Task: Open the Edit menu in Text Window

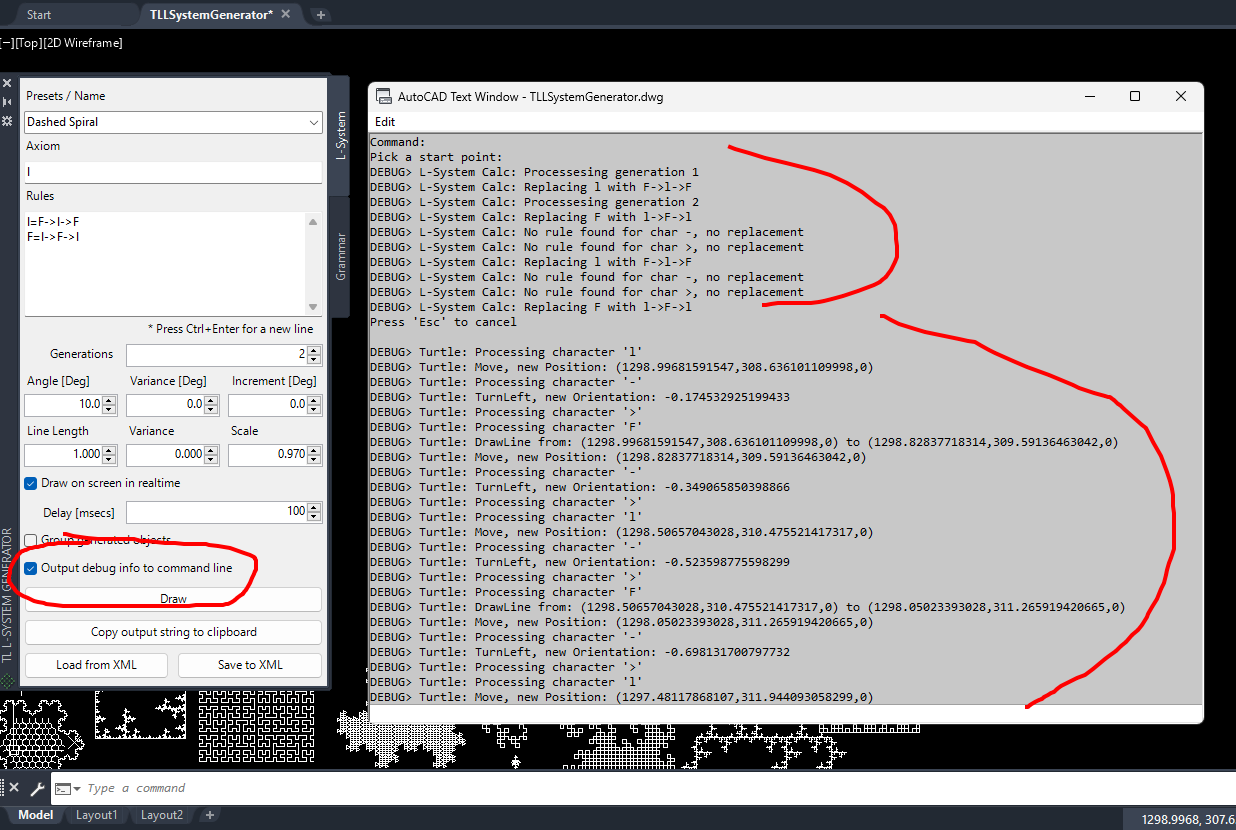Action: (385, 122)
